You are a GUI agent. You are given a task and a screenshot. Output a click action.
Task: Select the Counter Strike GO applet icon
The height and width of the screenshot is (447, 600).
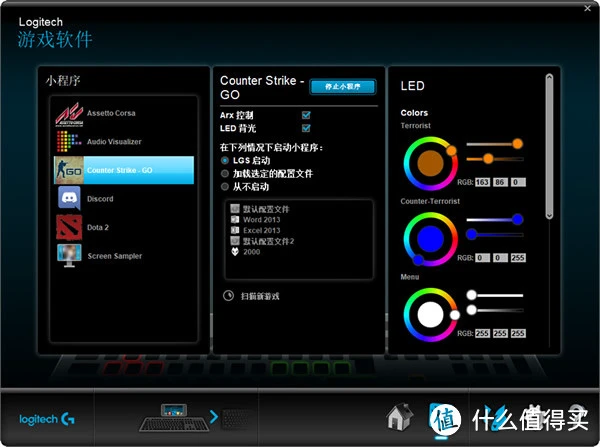(69, 170)
